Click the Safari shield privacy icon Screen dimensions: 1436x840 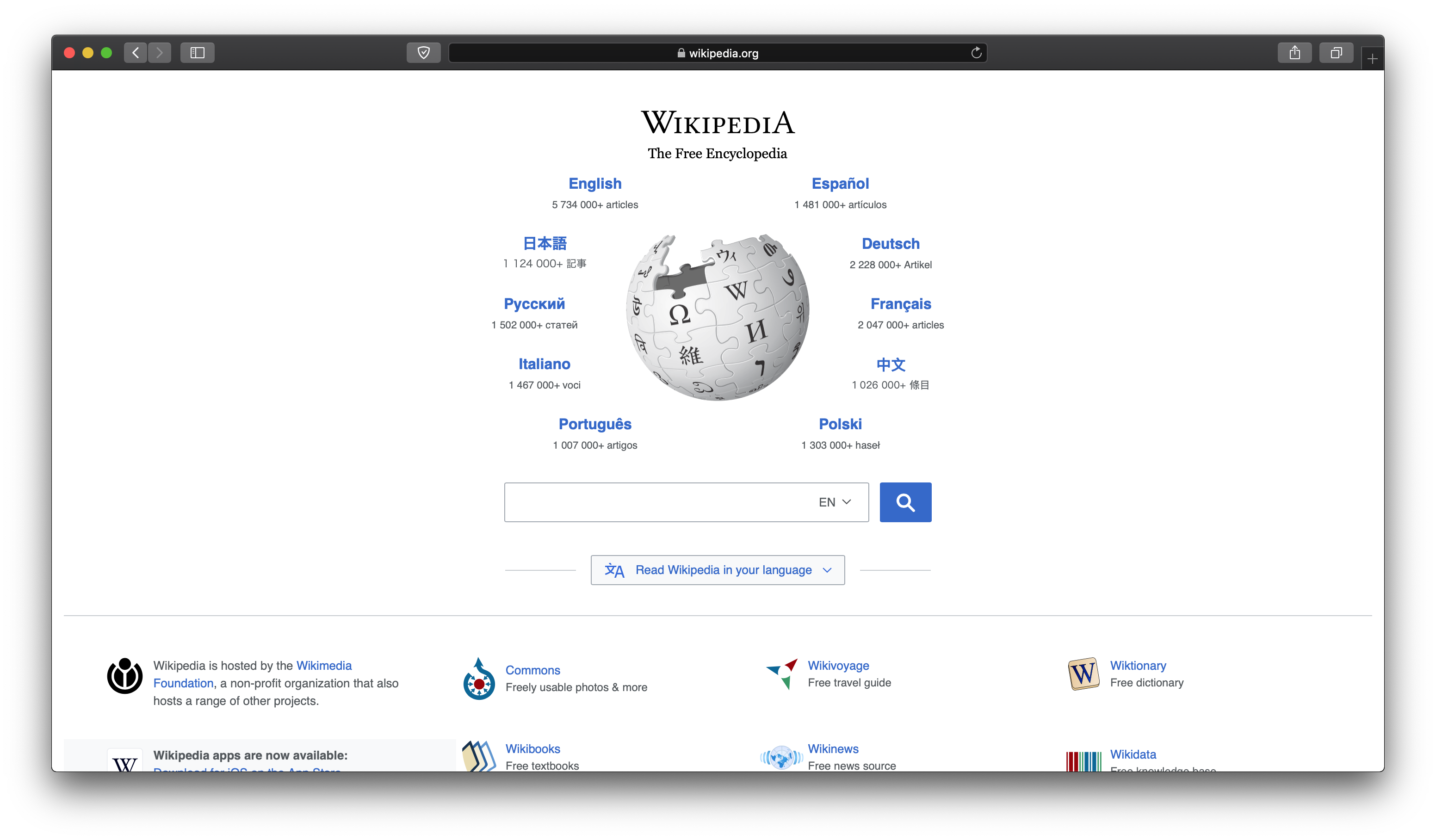(x=423, y=53)
